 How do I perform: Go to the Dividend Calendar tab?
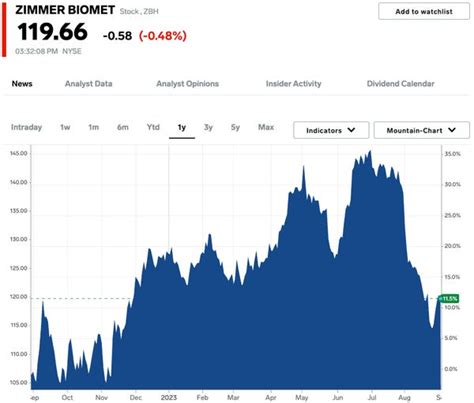[x=400, y=84]
